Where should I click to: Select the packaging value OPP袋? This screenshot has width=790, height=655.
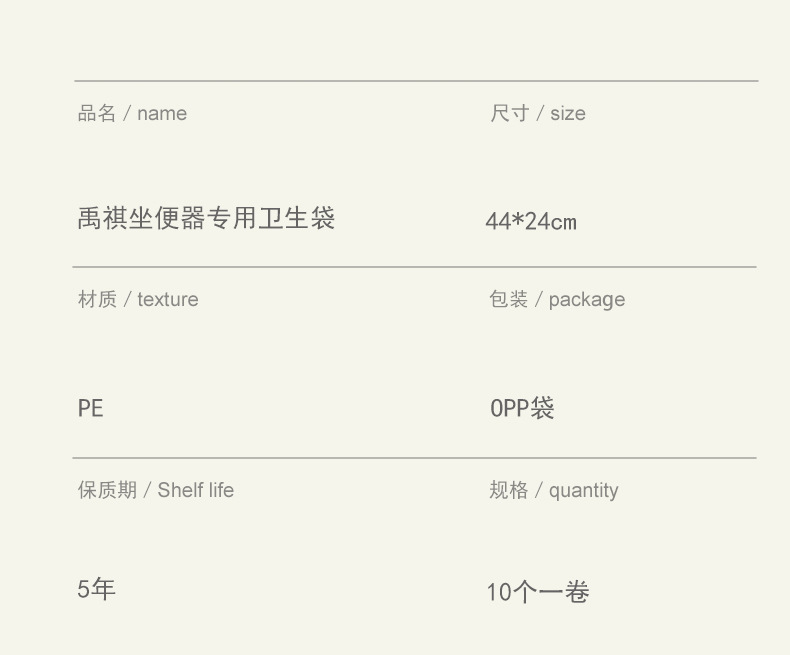point(522,408)
